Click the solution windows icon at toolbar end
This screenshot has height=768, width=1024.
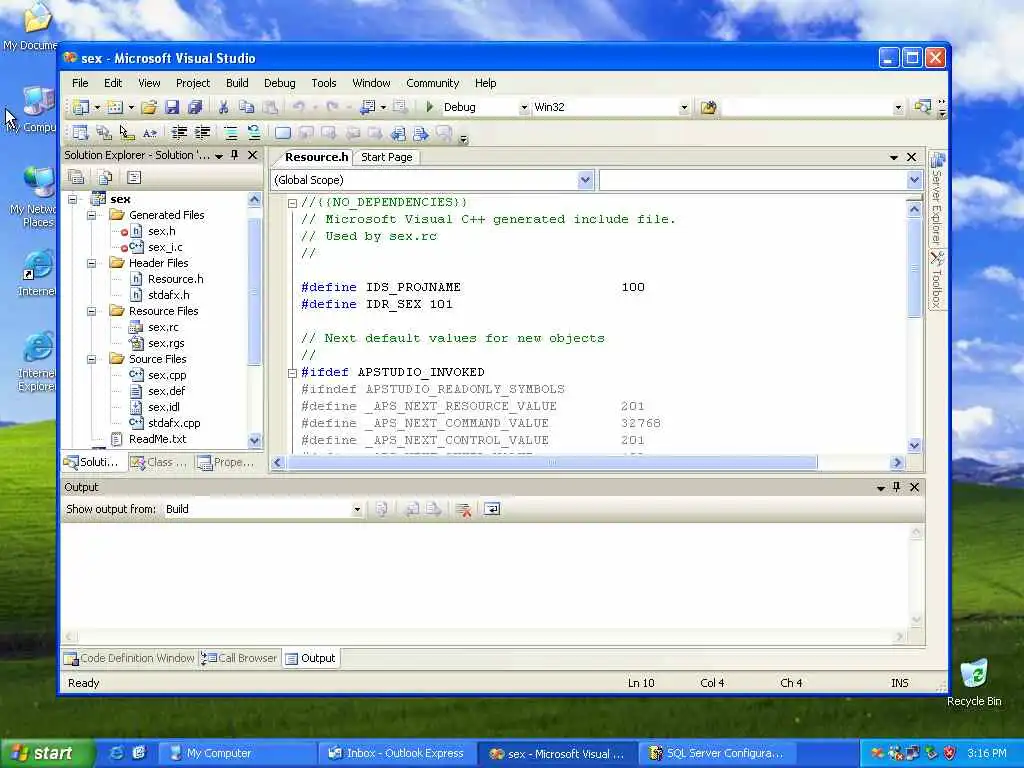click(922, 107)
